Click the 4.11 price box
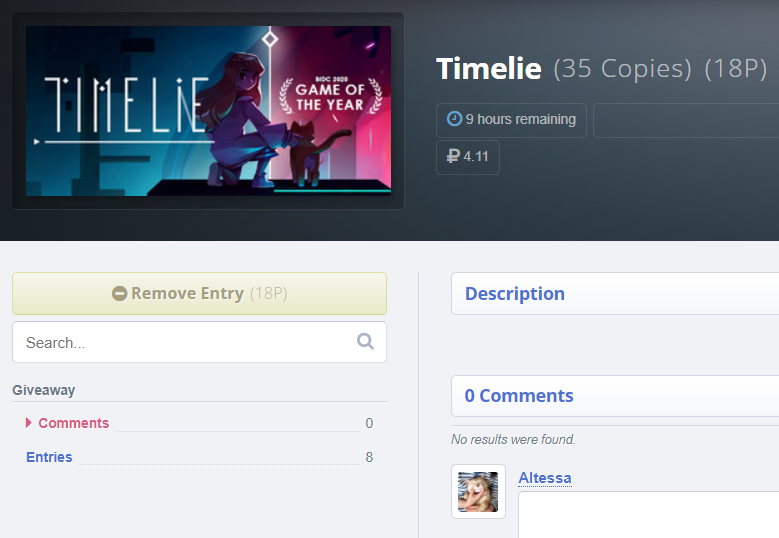 [x=467, y=157]
